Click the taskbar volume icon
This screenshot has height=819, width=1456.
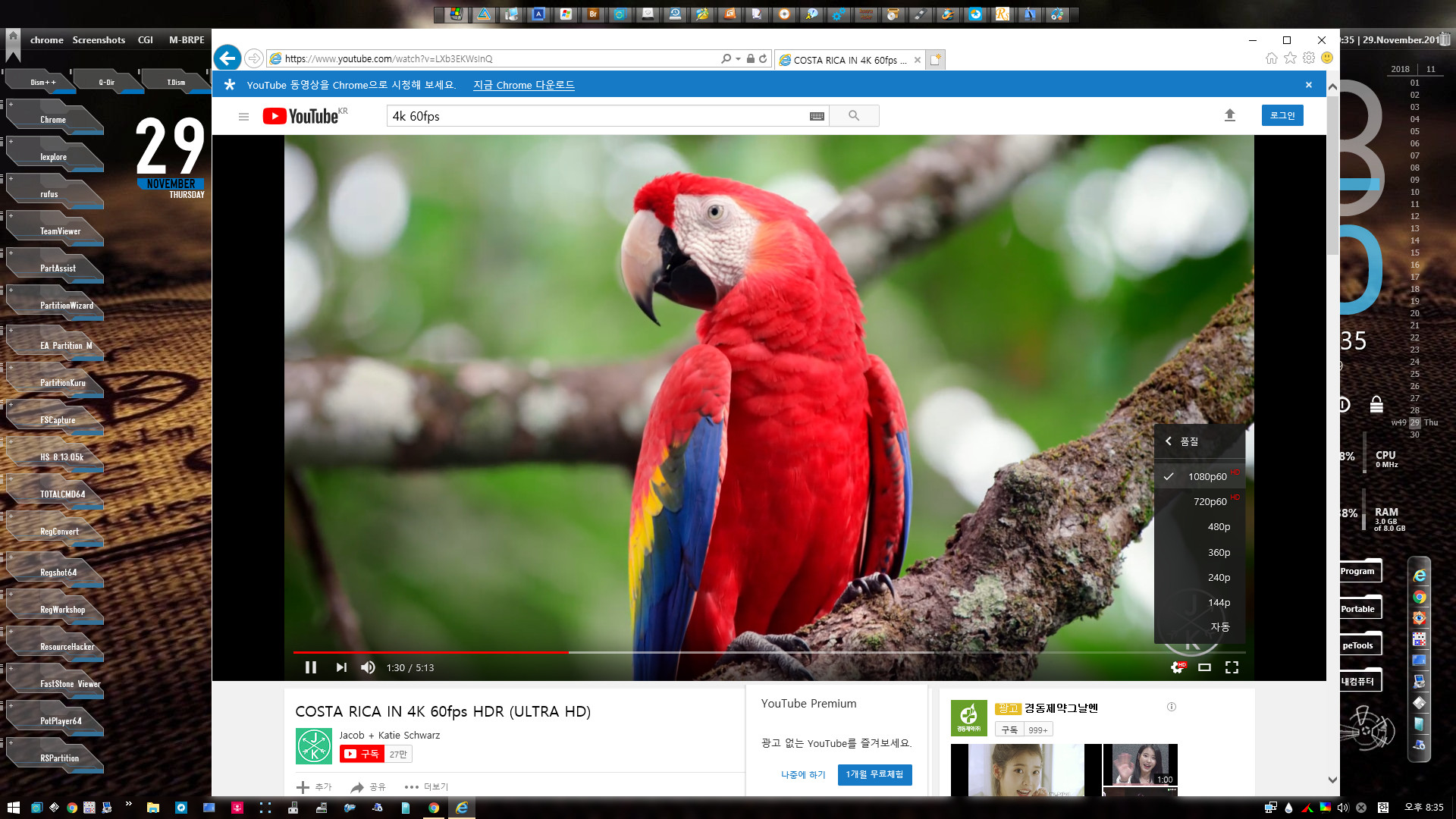[1343, 808]
